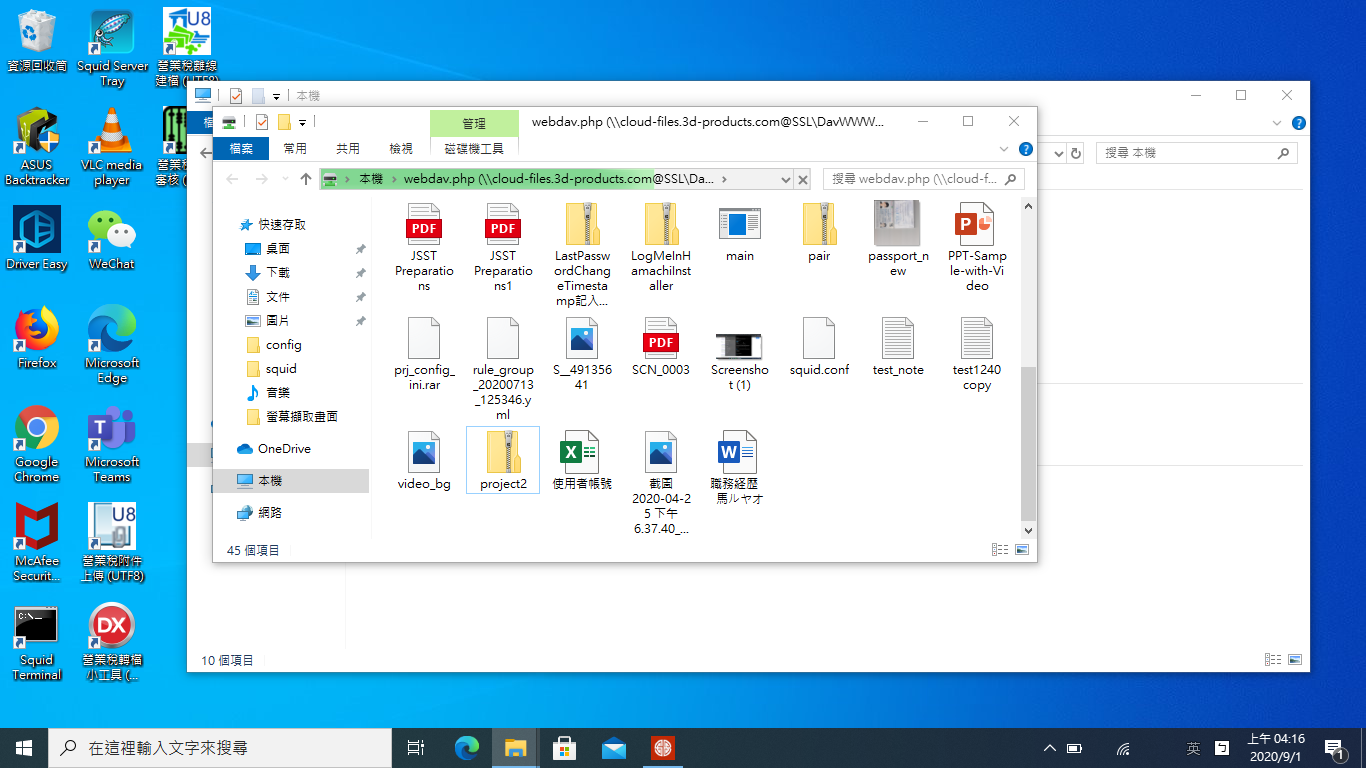Image resolution: width=1366 pixels, height=768 pixels.
Task: Expand the ribbon with the chevron arrow
Action: point(1005,149)
